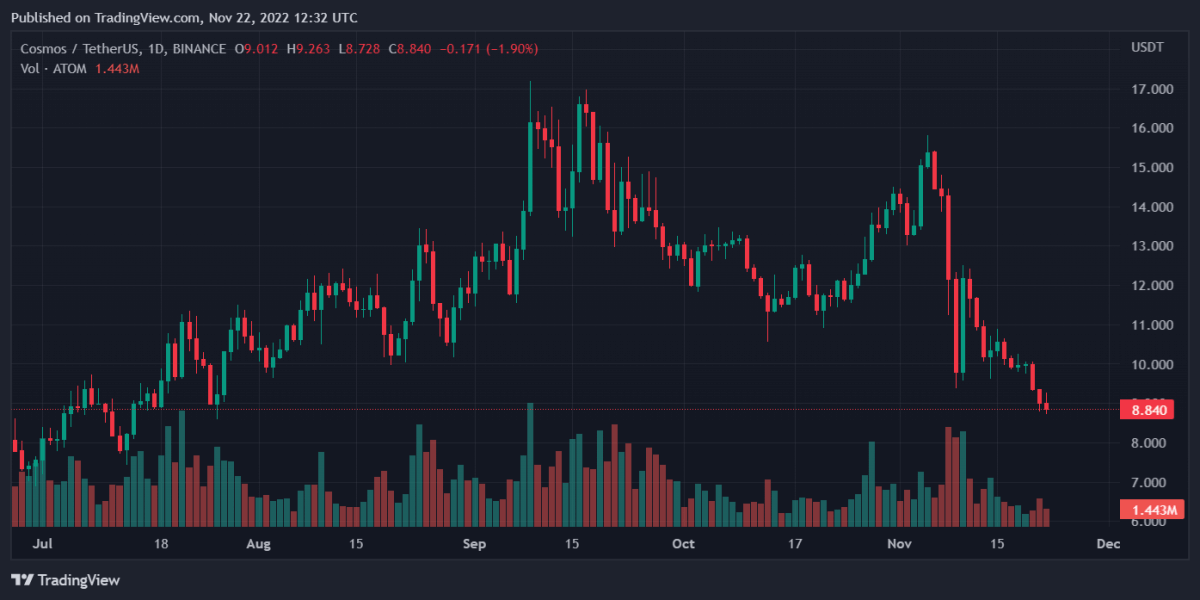Click the TradingView wordmark text
This screenshot has width=1200, height=600.
click(x=78, y=580)
